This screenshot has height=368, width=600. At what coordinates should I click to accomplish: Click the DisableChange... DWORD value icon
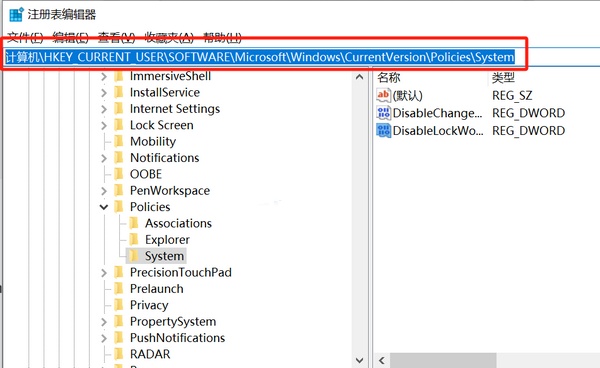pyautogui.click(x=383, y=113)
